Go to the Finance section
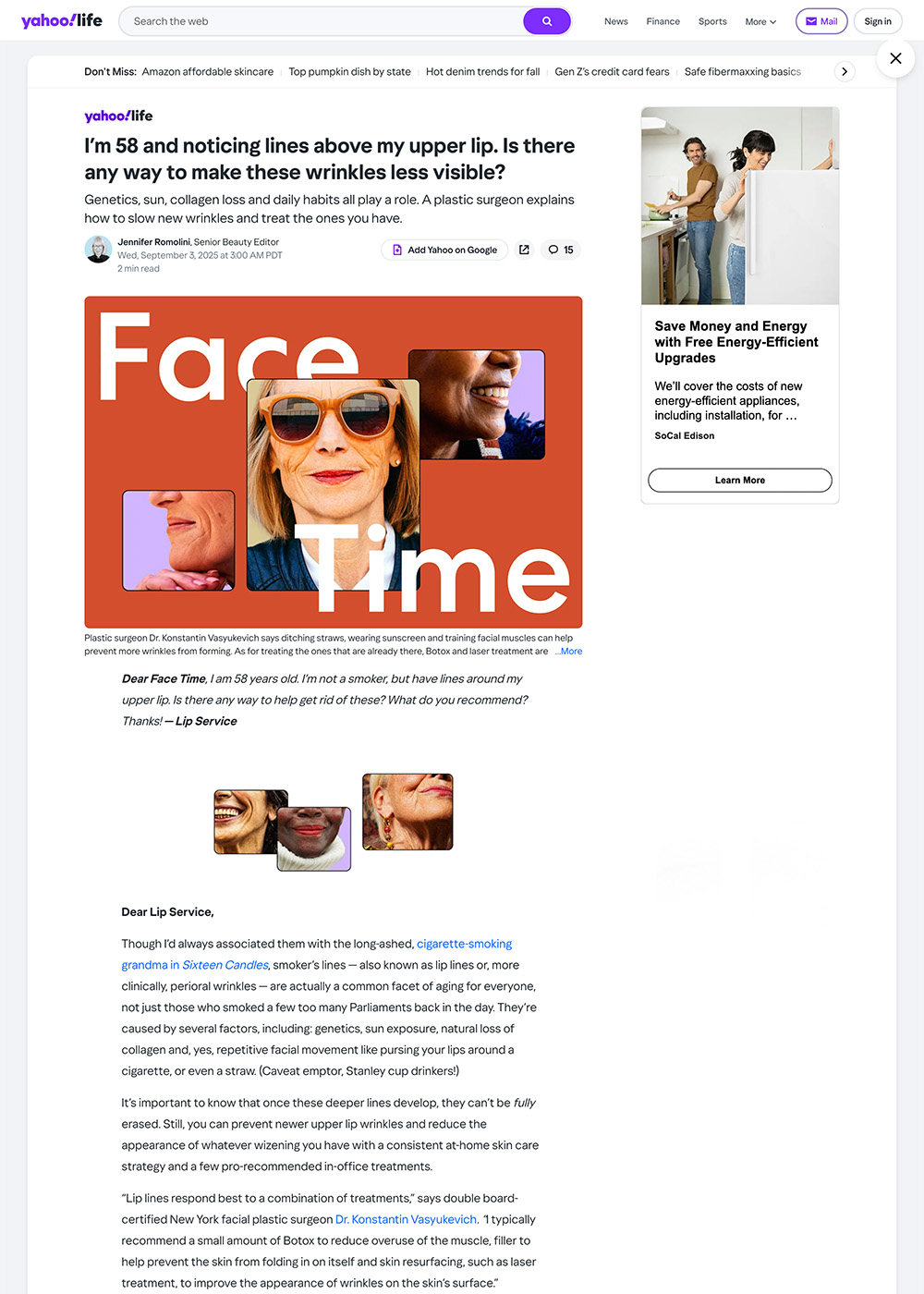 click(663, 21)
